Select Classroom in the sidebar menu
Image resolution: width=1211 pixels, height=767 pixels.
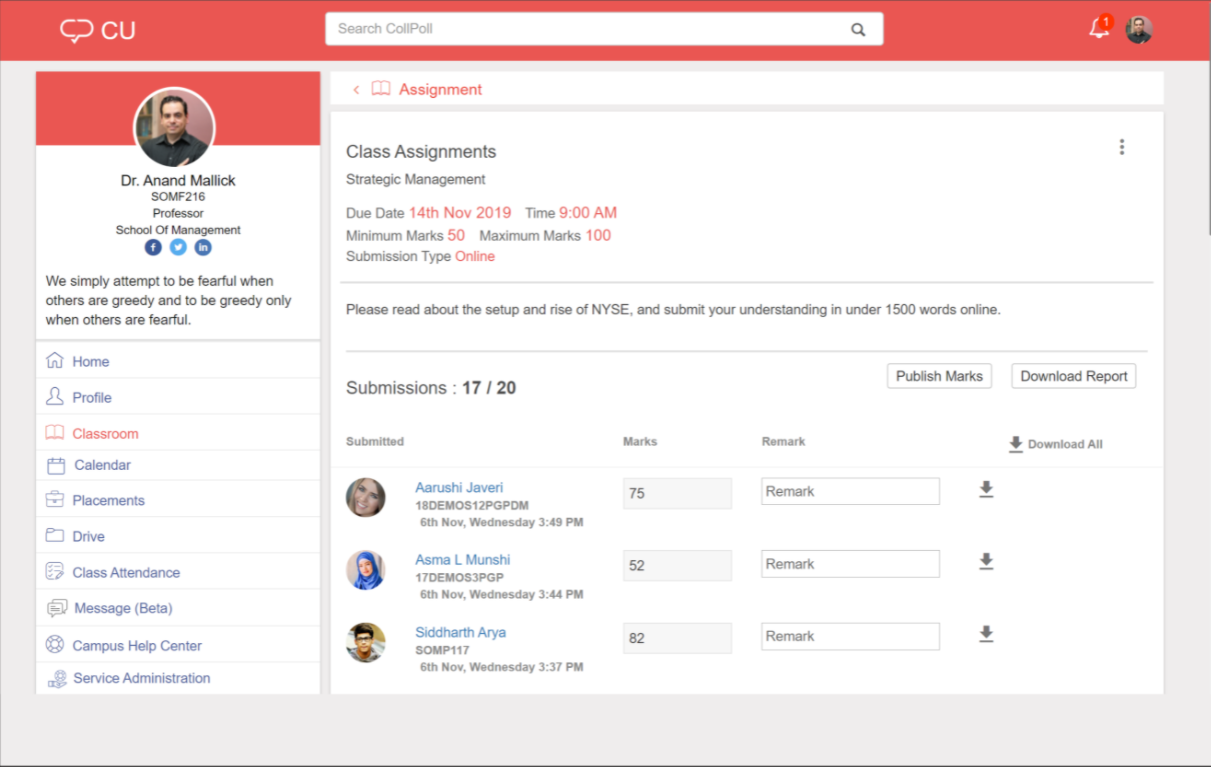pos(105,433)
